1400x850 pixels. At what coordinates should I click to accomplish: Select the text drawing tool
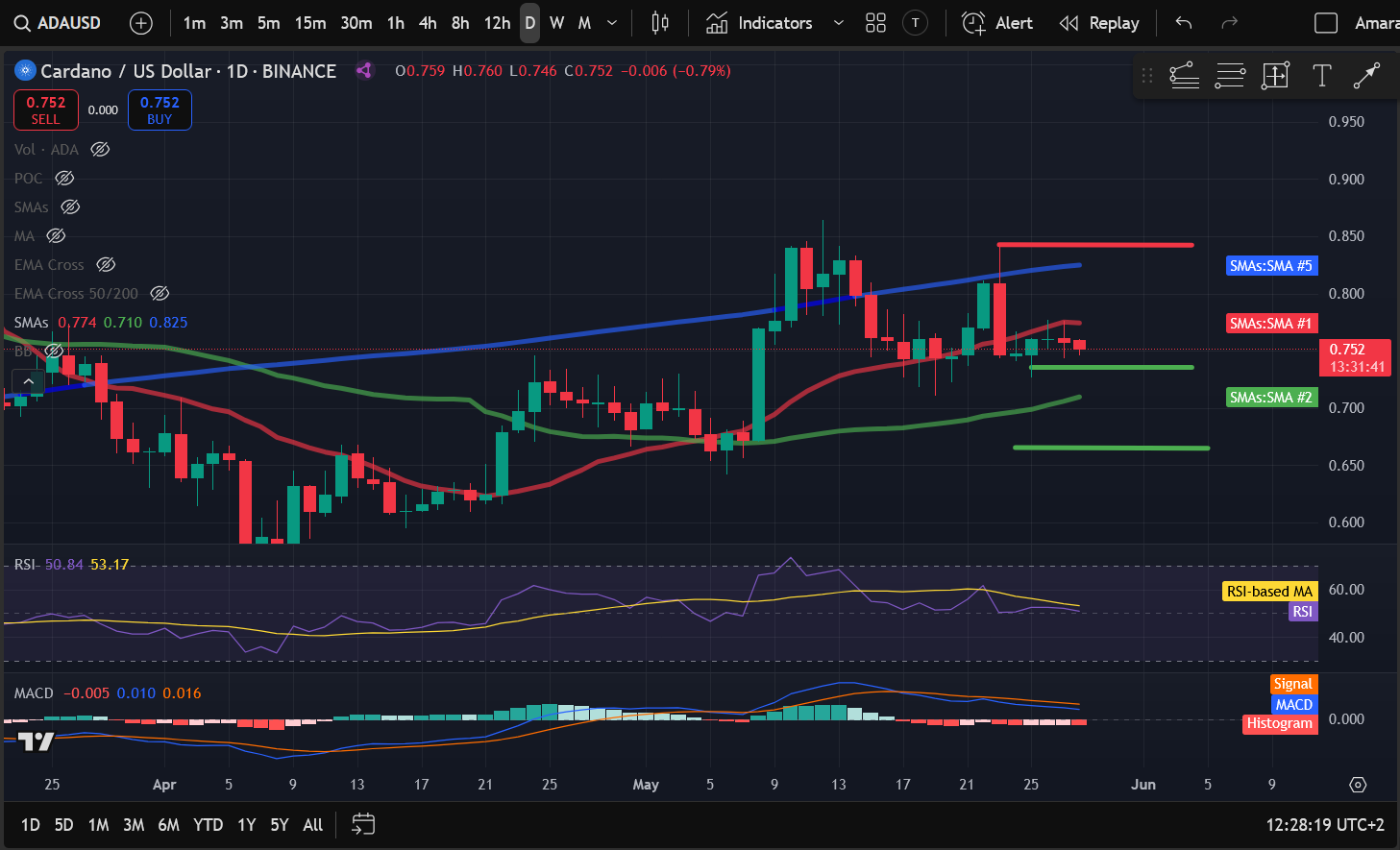pyautogui.click(x=1321, y=76)
